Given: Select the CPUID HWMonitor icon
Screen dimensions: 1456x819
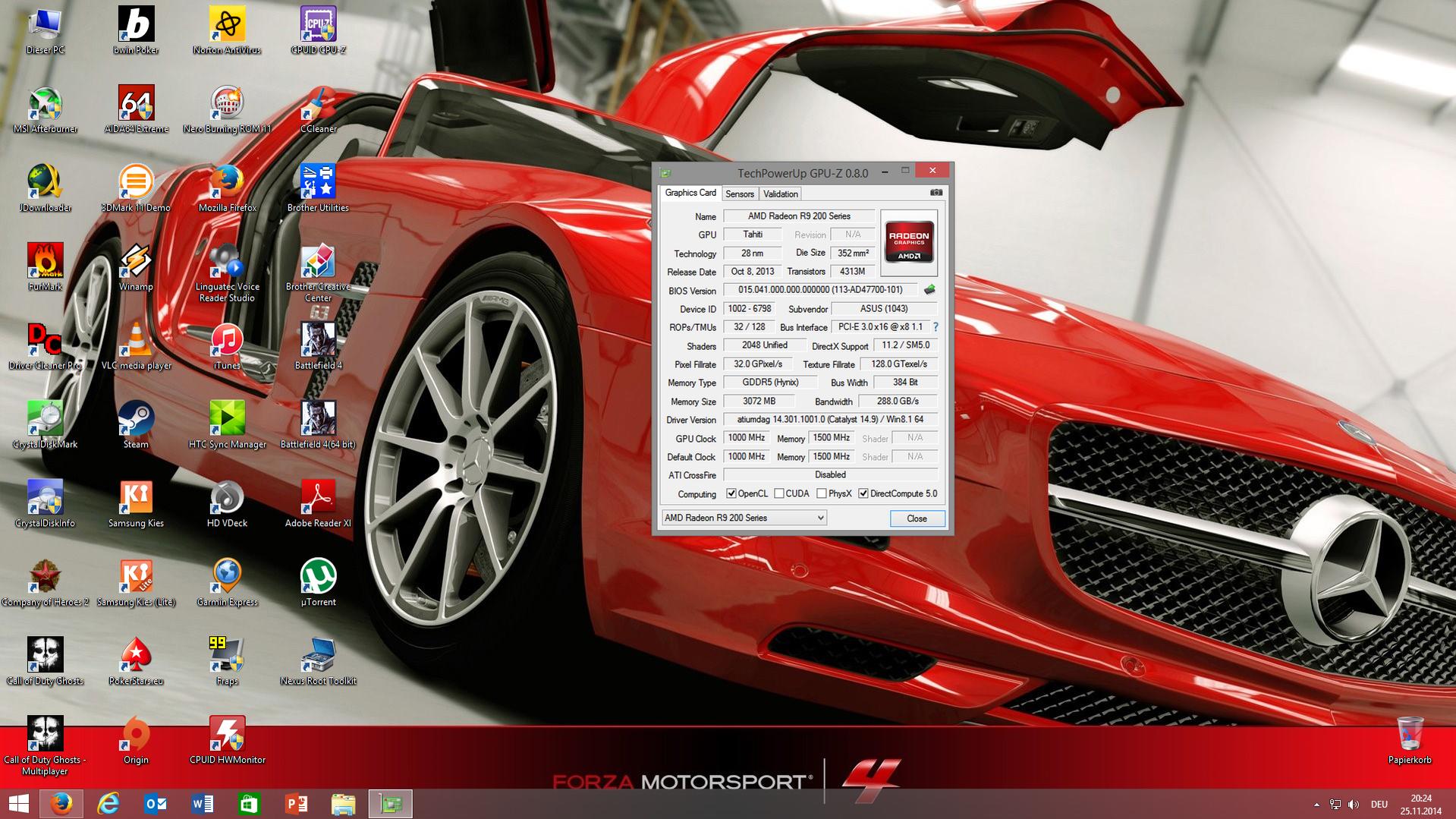Looking at the screenshot, I should [x=228, y=742].
